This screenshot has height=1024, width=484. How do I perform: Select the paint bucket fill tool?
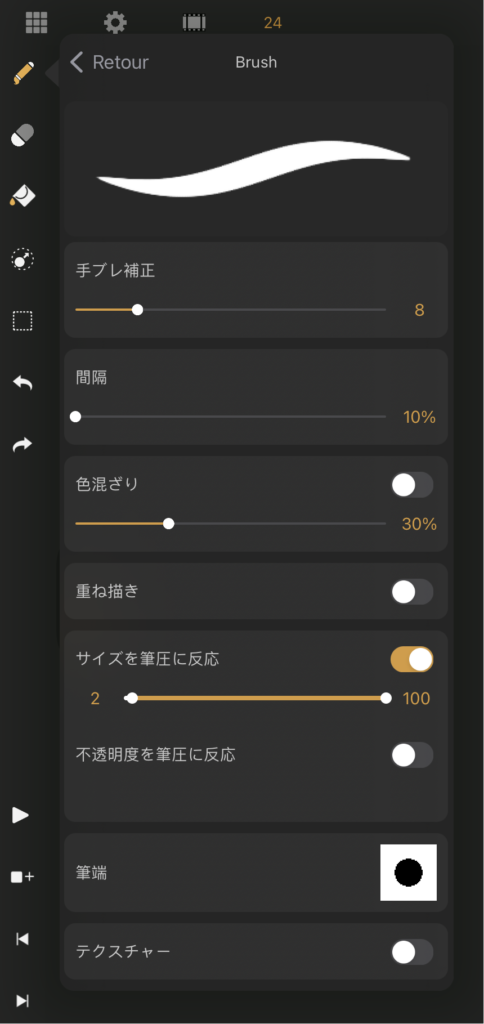(23, 197)
